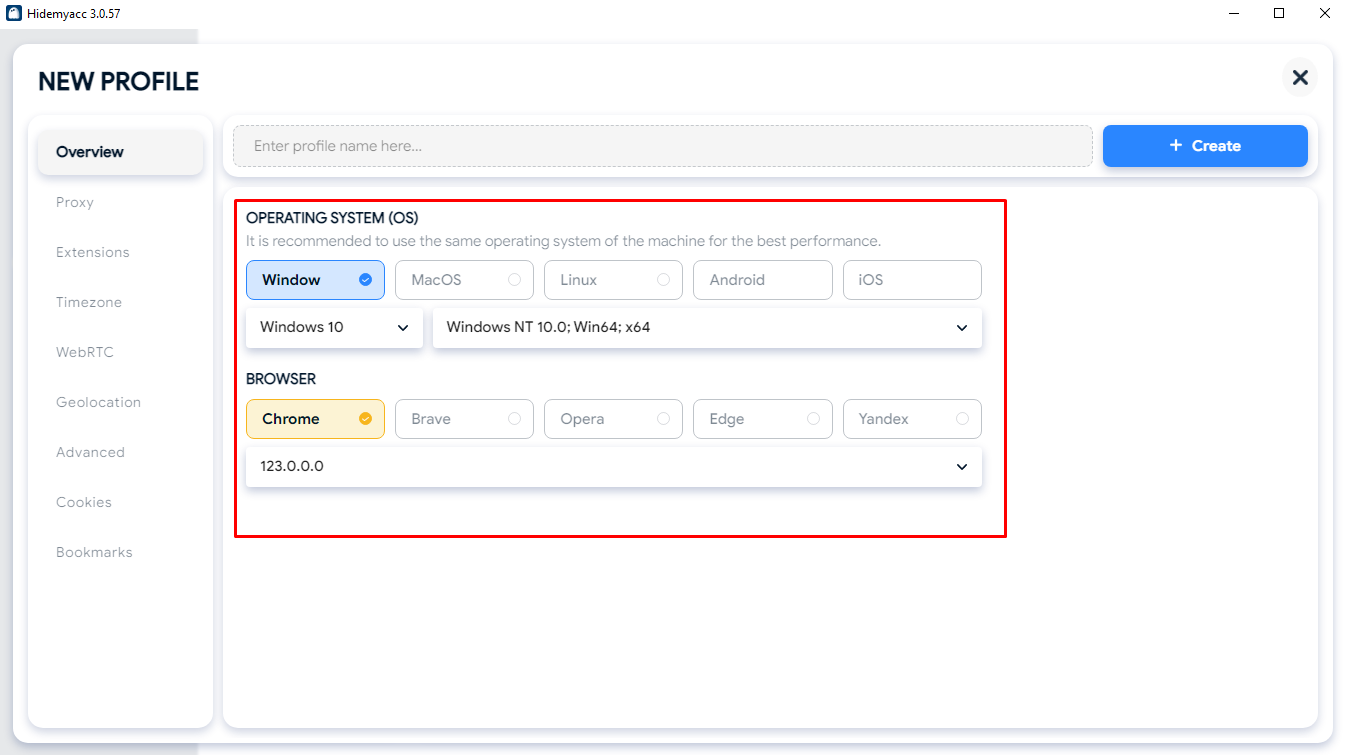Select Android operating system option
The image size is (1347, 755).
coord(763,280)
